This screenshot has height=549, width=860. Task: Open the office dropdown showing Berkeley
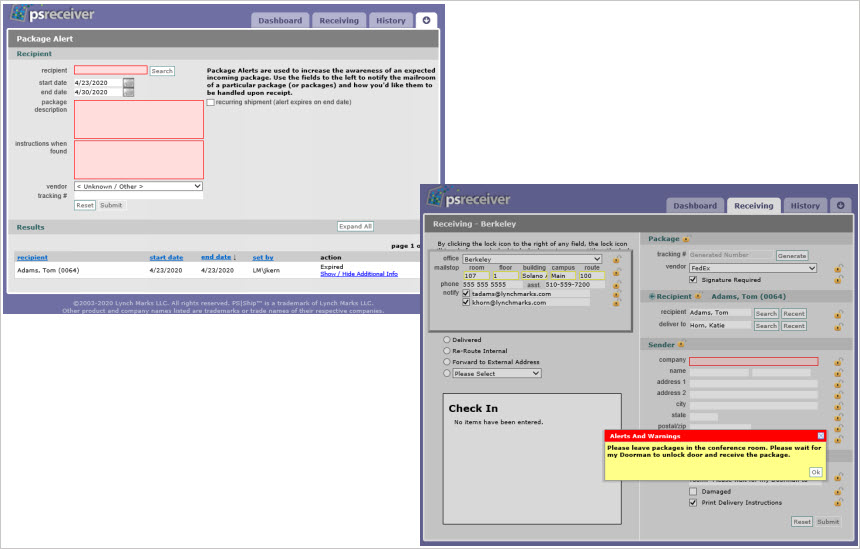[532, 259]
